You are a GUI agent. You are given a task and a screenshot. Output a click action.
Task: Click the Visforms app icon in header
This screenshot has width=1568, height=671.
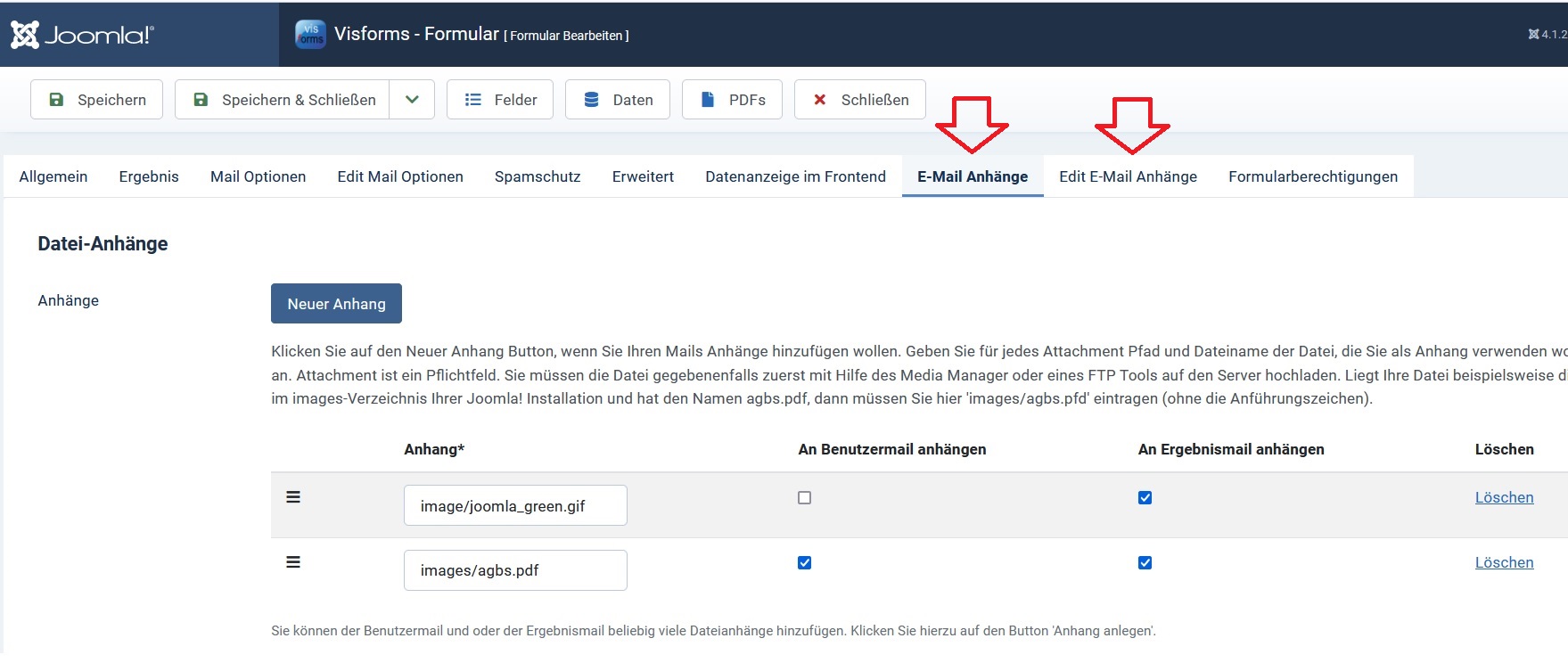(x=310, y=35)
